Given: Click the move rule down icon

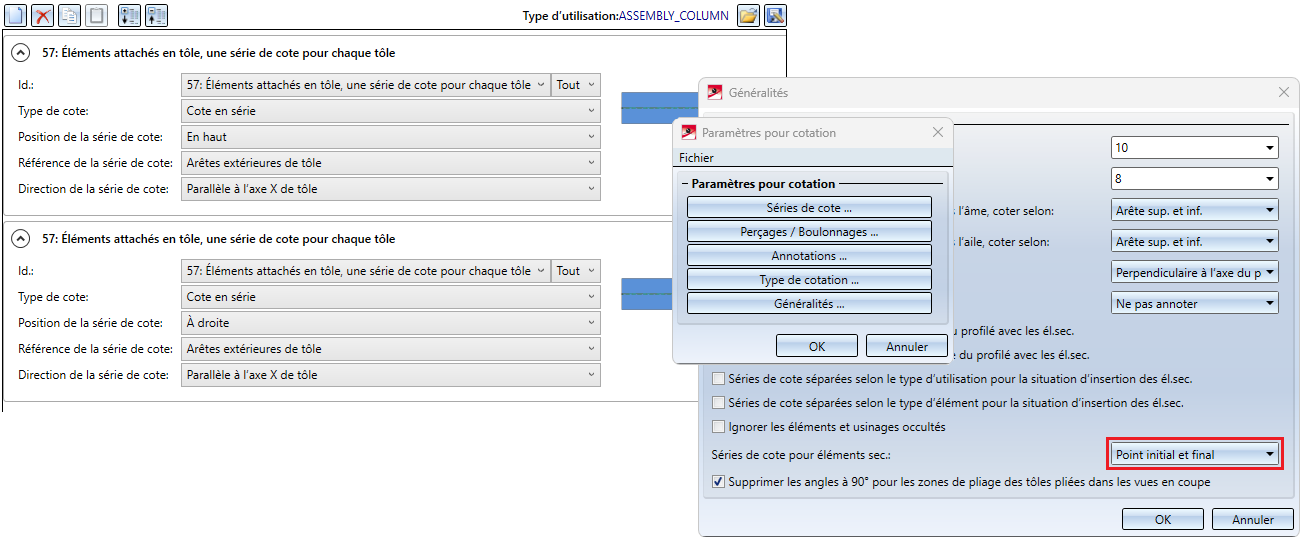Looking at the screenshot, I should coord(129,15).
